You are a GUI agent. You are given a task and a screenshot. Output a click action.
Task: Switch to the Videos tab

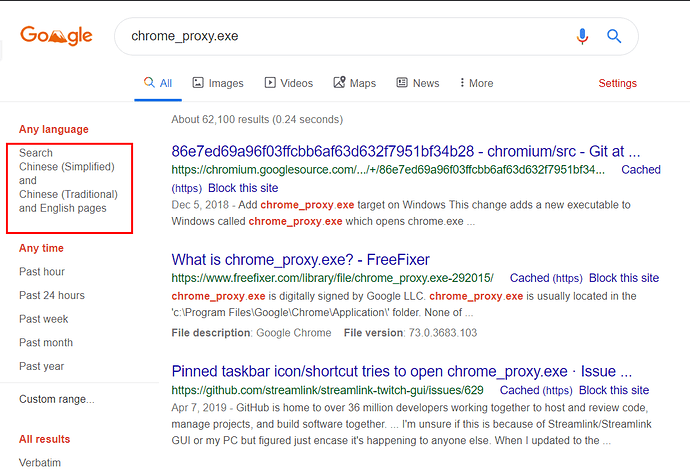pos(288,83)
